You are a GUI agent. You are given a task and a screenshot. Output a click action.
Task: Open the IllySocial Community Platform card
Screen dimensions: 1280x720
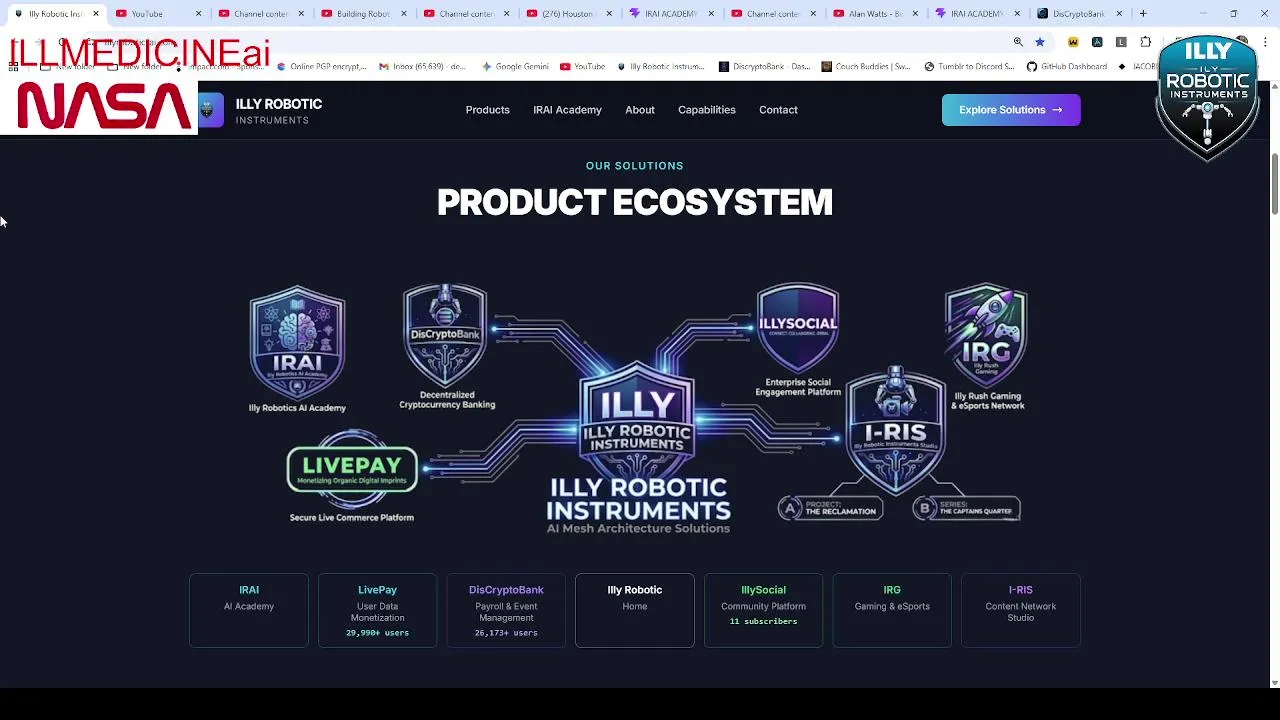pyautogui.click(x=763, y=610)
